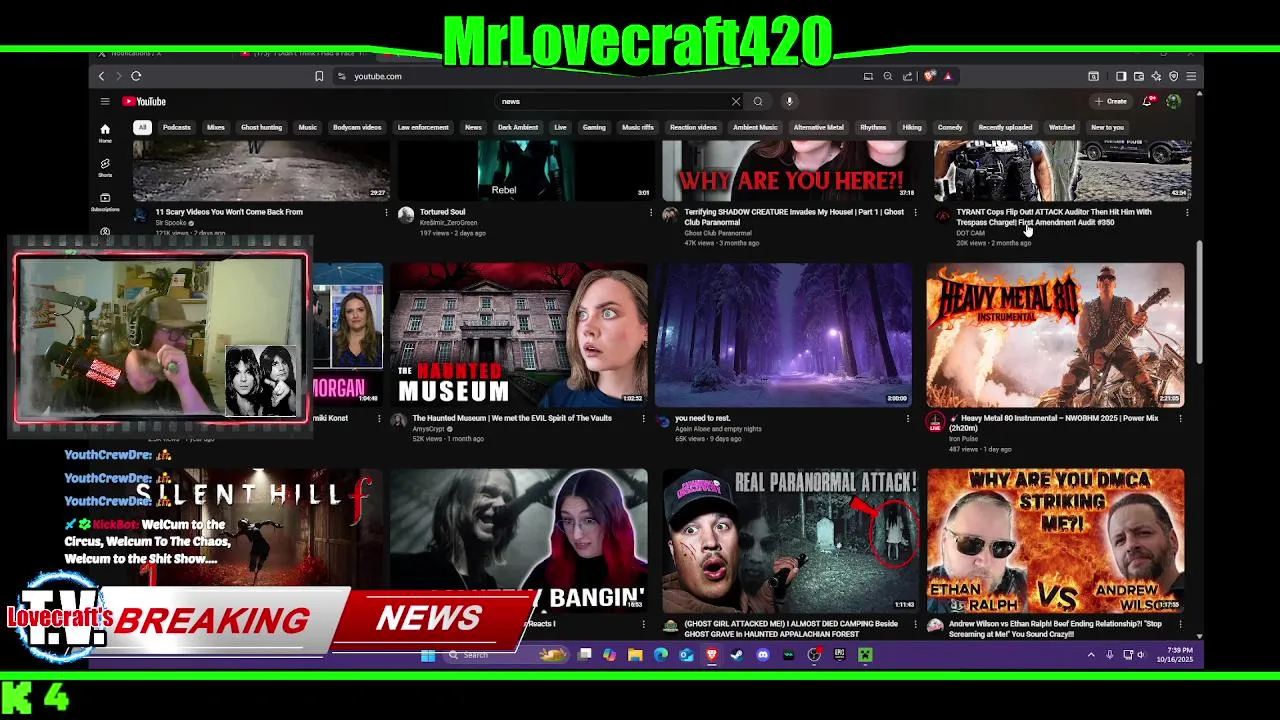Click the YouTube search magnifier button
1280x720 pixels.
[x=758, y=101]
